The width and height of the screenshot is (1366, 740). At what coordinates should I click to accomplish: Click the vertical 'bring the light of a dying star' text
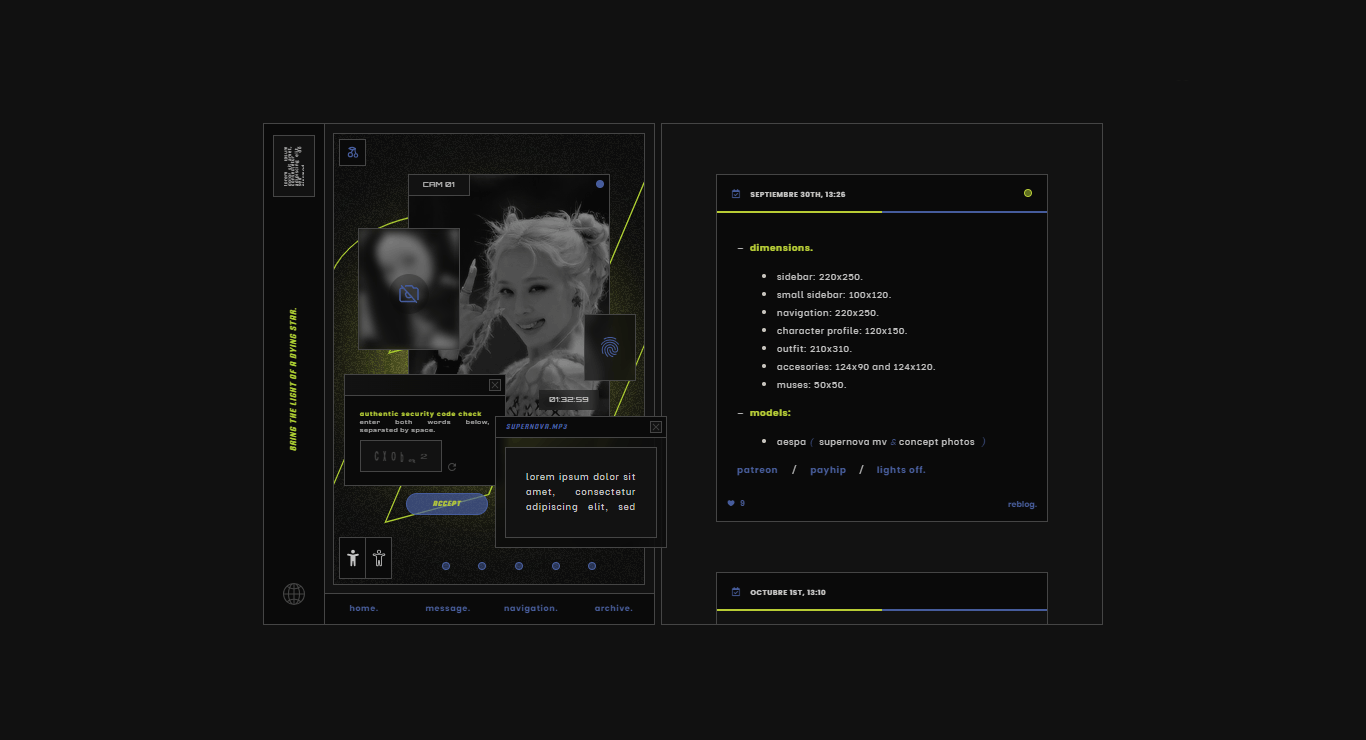pos(294,379)
